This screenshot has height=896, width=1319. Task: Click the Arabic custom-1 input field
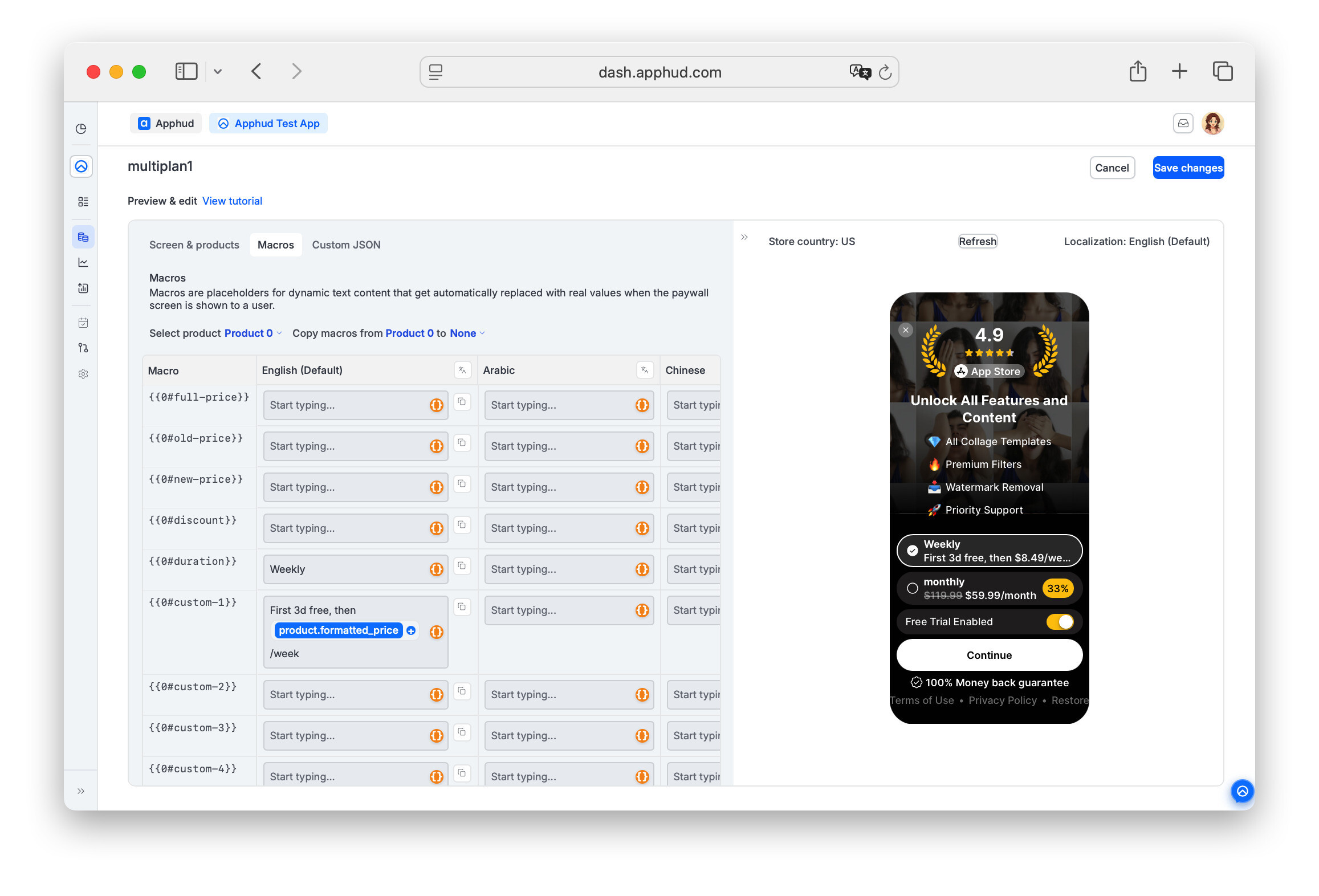pyautogui.click(x=569, y=610)
